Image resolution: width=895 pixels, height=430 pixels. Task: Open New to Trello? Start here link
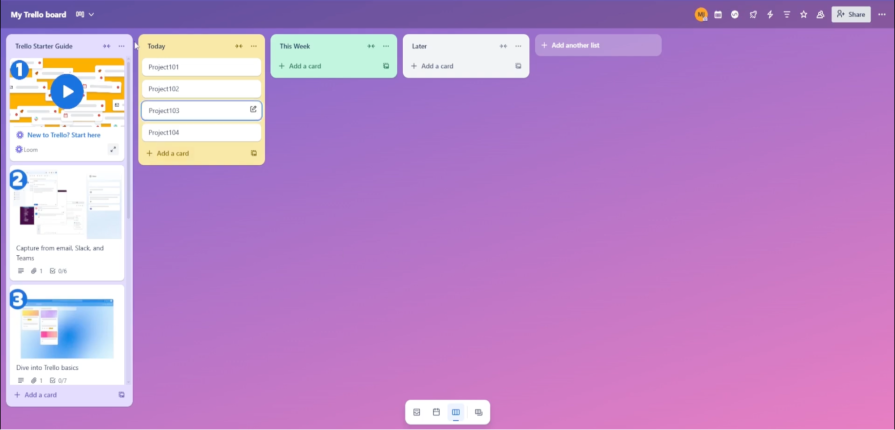(64, 135)
